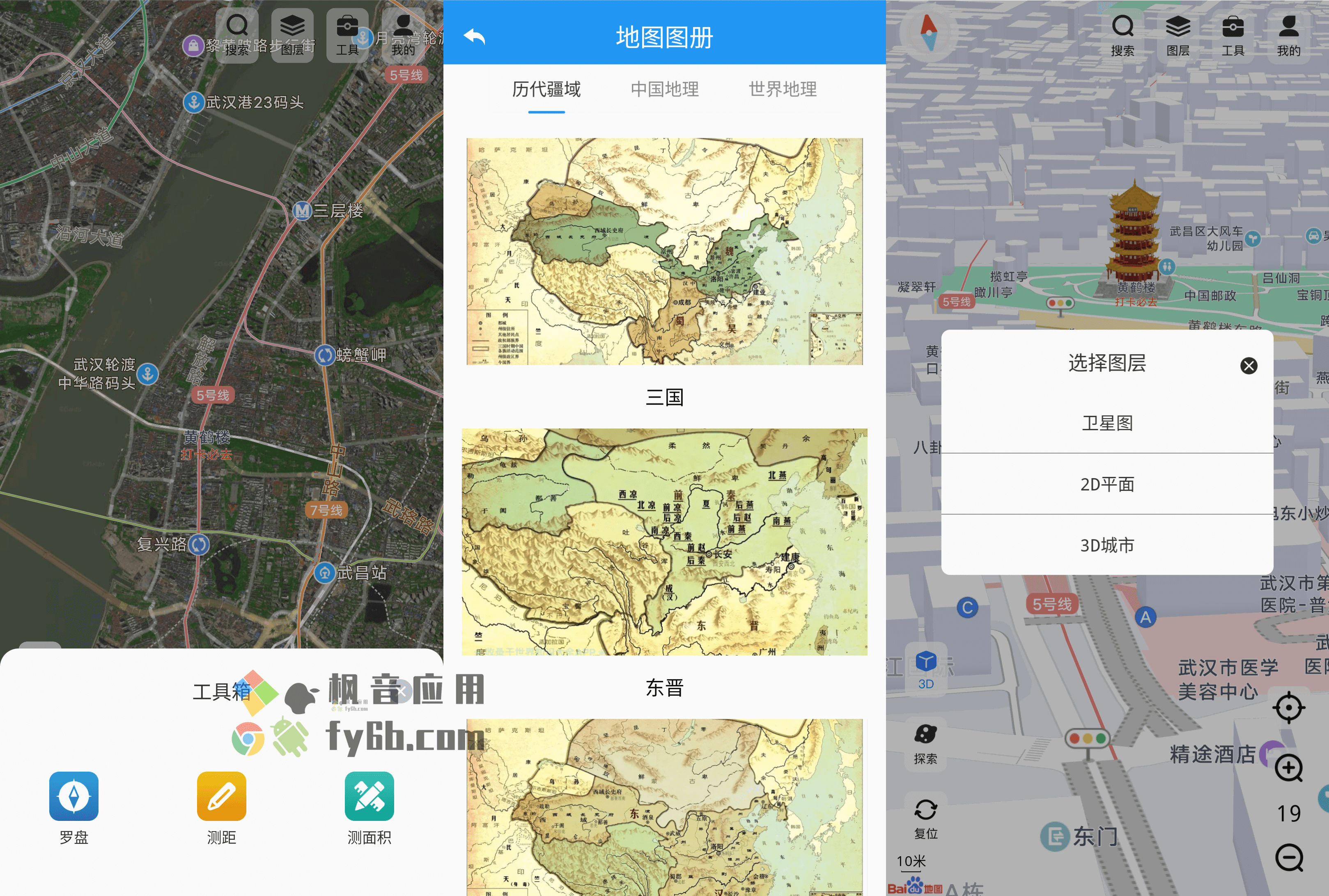Locate my position crosshair icon
The width and height of the screenshot is (1329, 896).
[1288, 708]
